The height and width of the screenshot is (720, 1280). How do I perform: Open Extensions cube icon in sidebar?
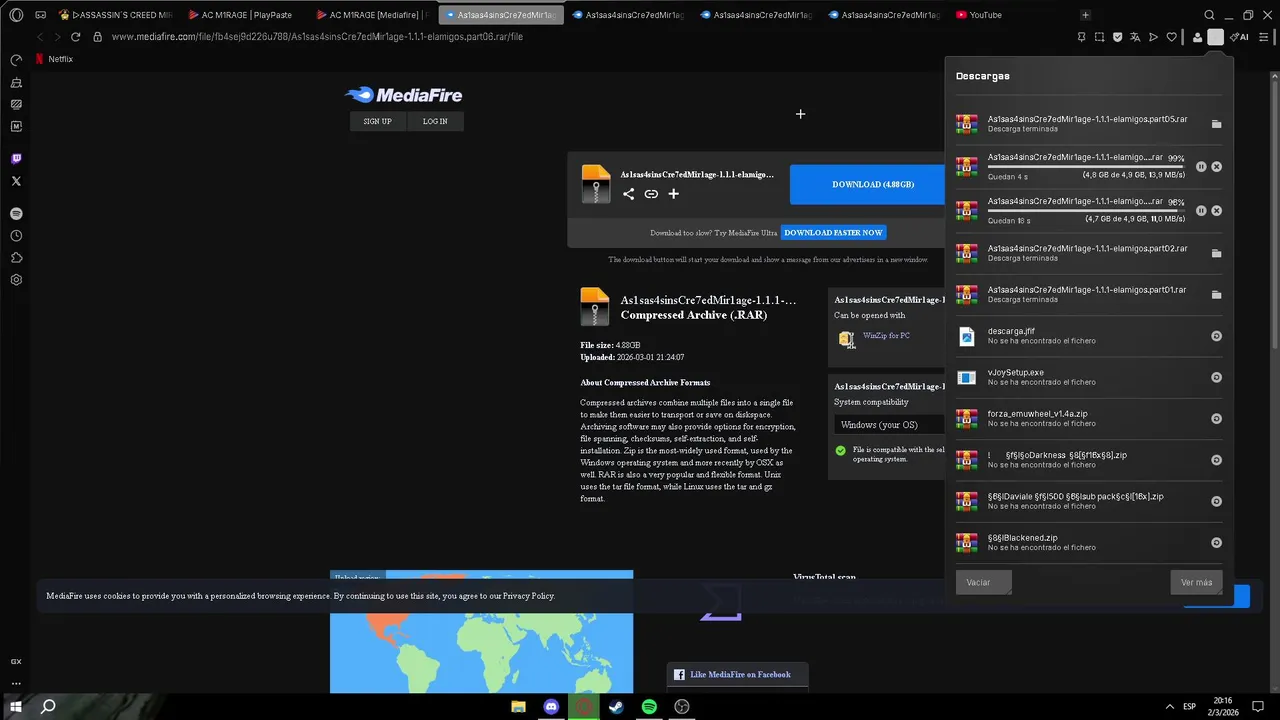coord(16,258)
